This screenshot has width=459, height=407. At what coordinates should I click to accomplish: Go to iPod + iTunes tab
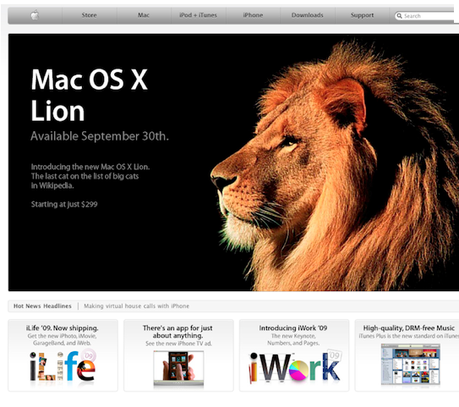198,15
